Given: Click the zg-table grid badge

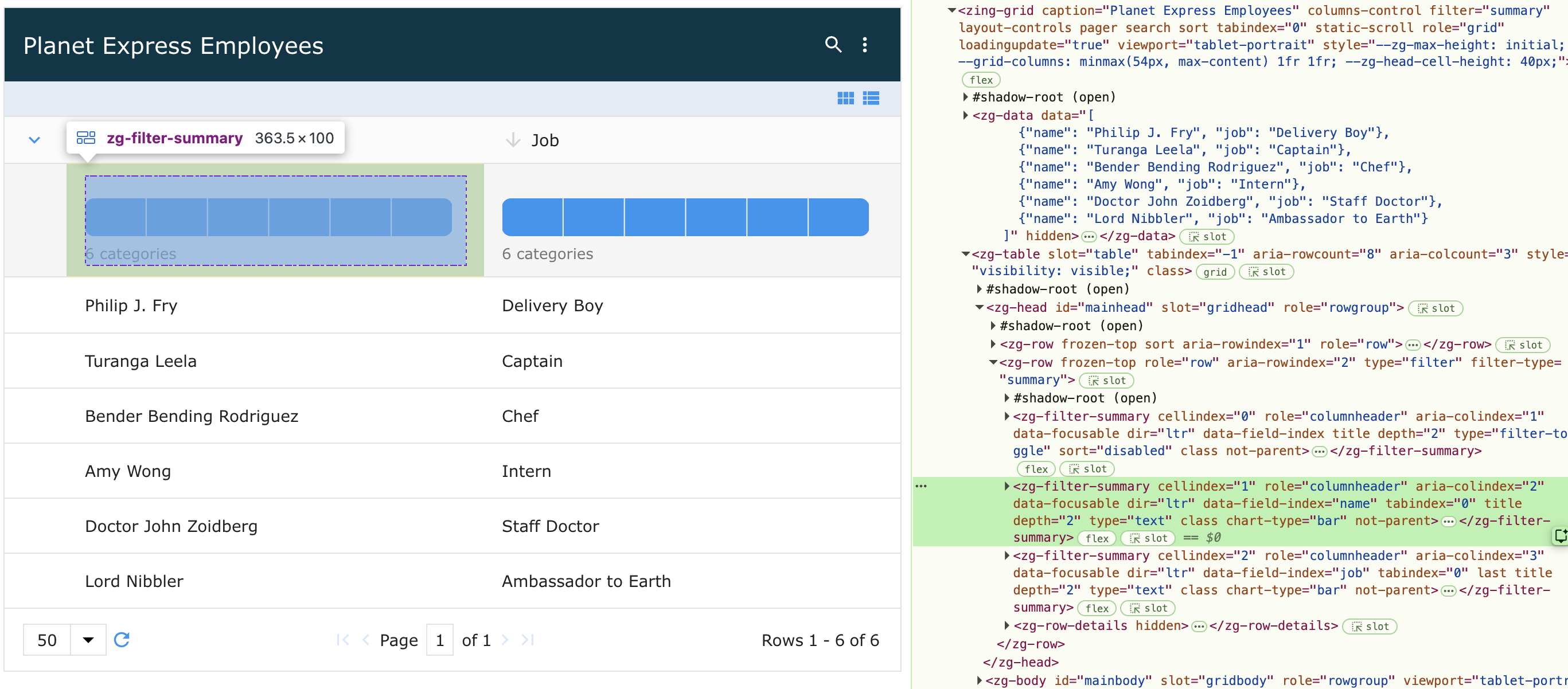Looking at the screenshot, I should (x=1215, y=272).
